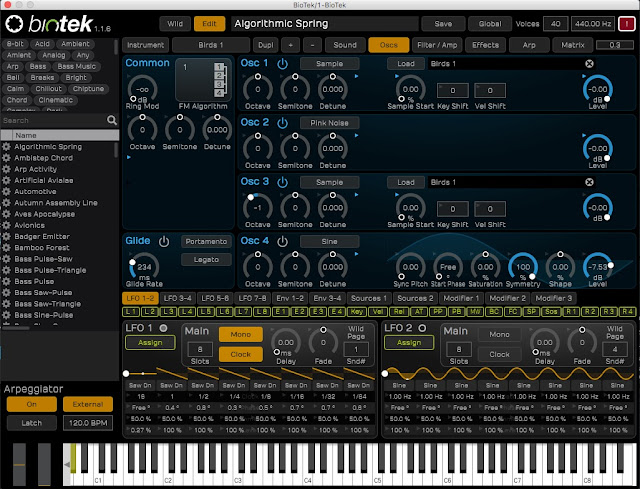Toggle the Osc 1 power icon
This screenshot has width=640, height=489.
click(282, 64)
